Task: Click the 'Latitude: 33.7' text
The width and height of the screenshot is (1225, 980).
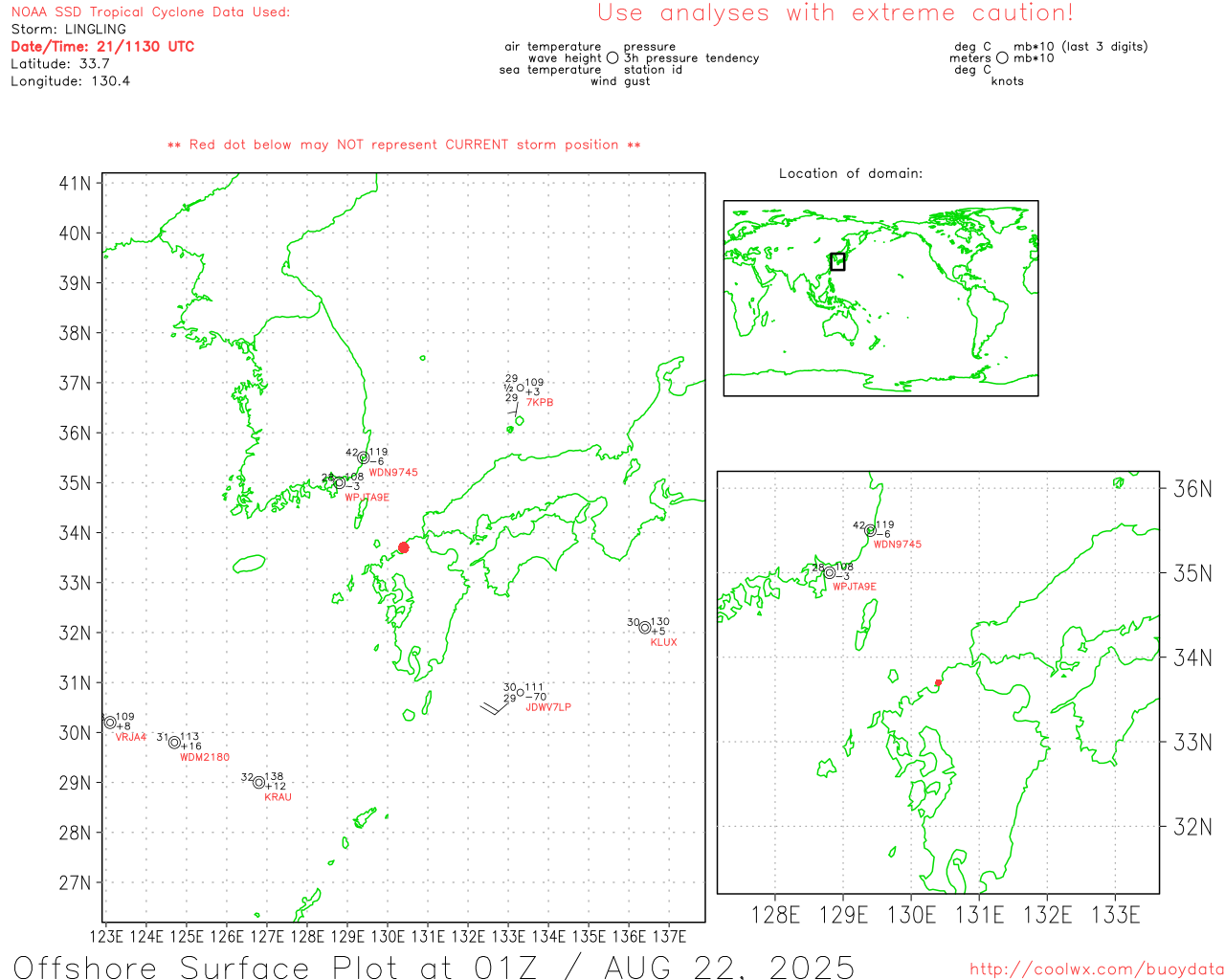Action: pos(60,64)
